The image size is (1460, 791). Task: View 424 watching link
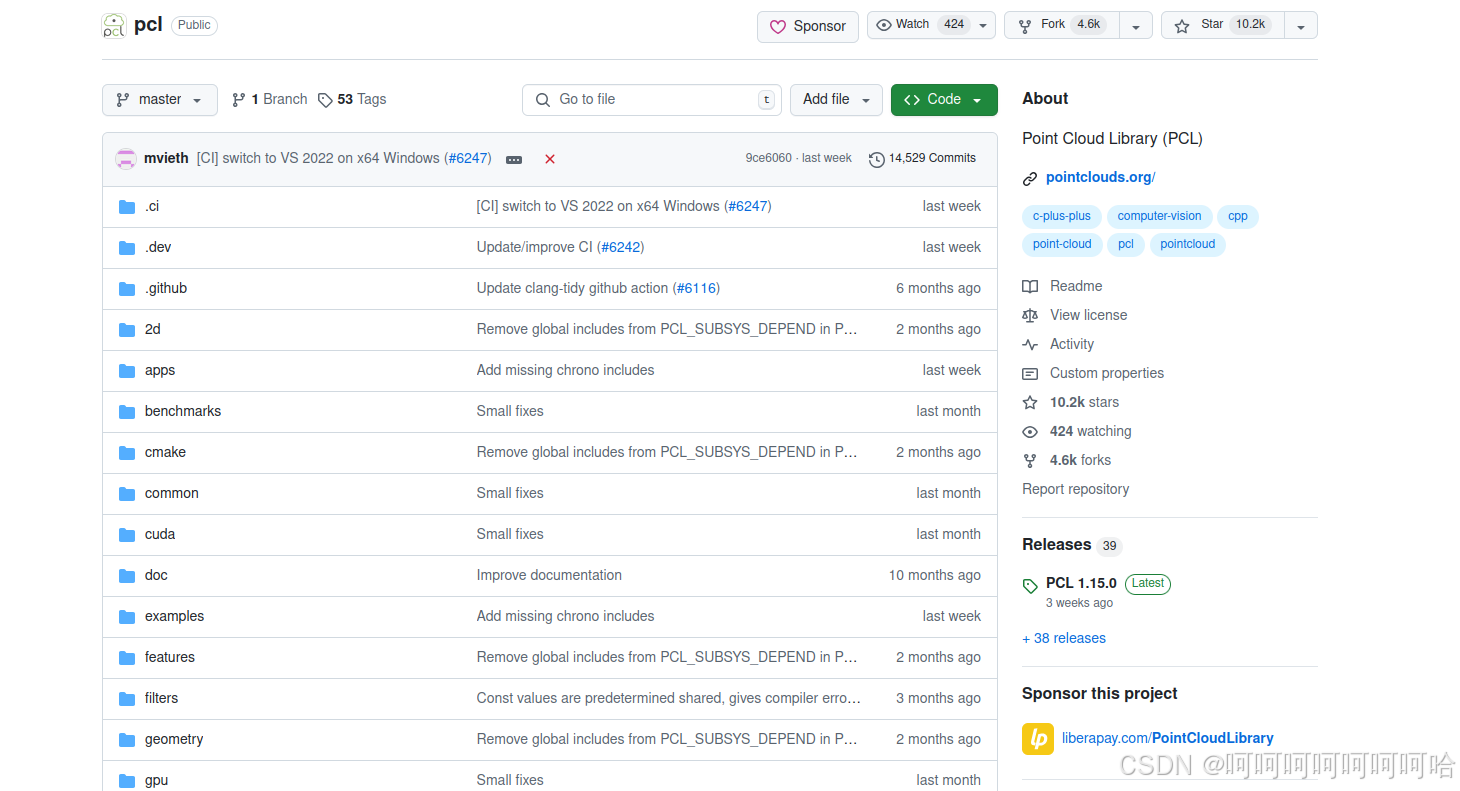1091,431
